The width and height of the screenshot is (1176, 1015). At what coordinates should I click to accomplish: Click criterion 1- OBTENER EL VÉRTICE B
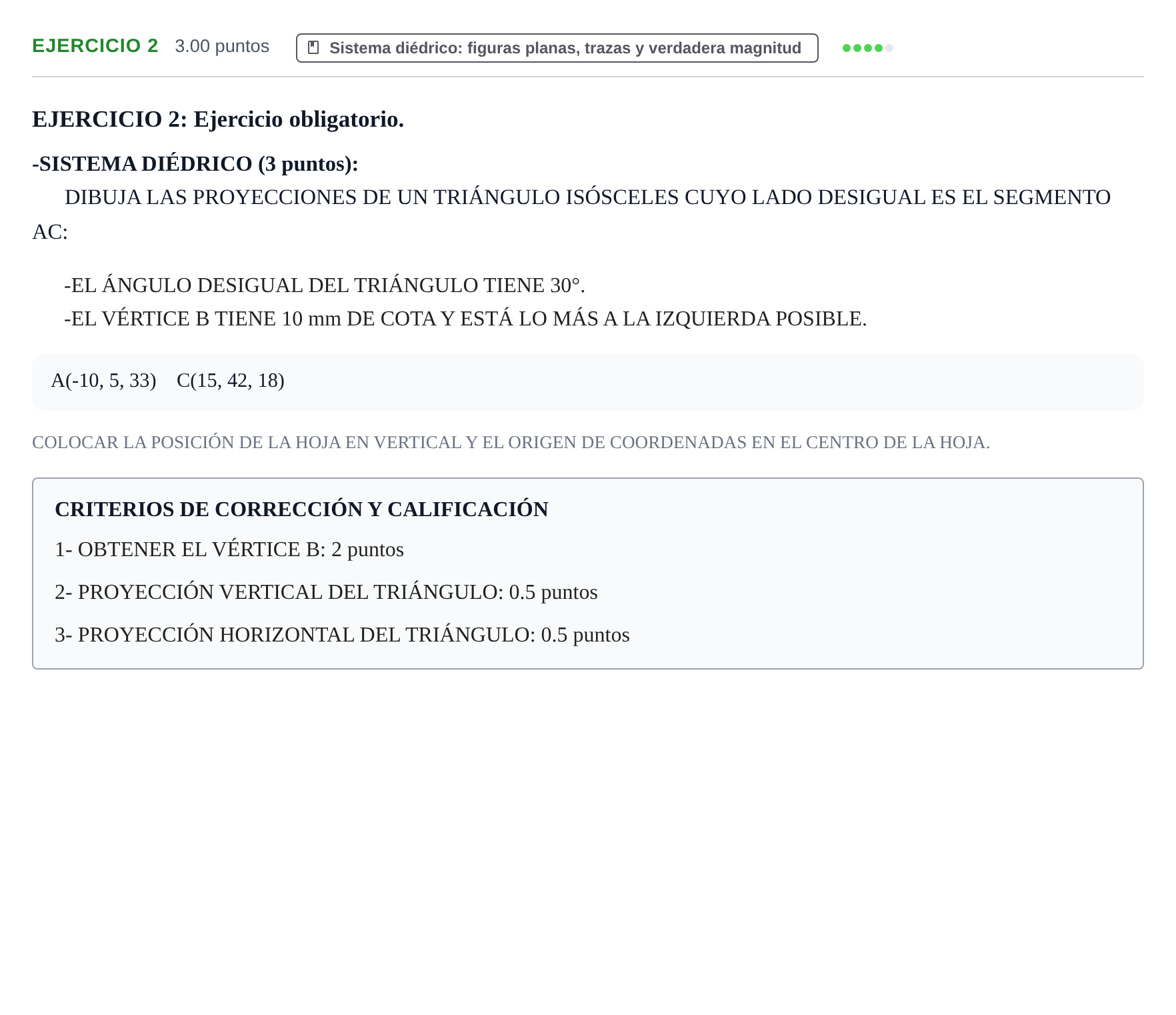tap(229, 550)
